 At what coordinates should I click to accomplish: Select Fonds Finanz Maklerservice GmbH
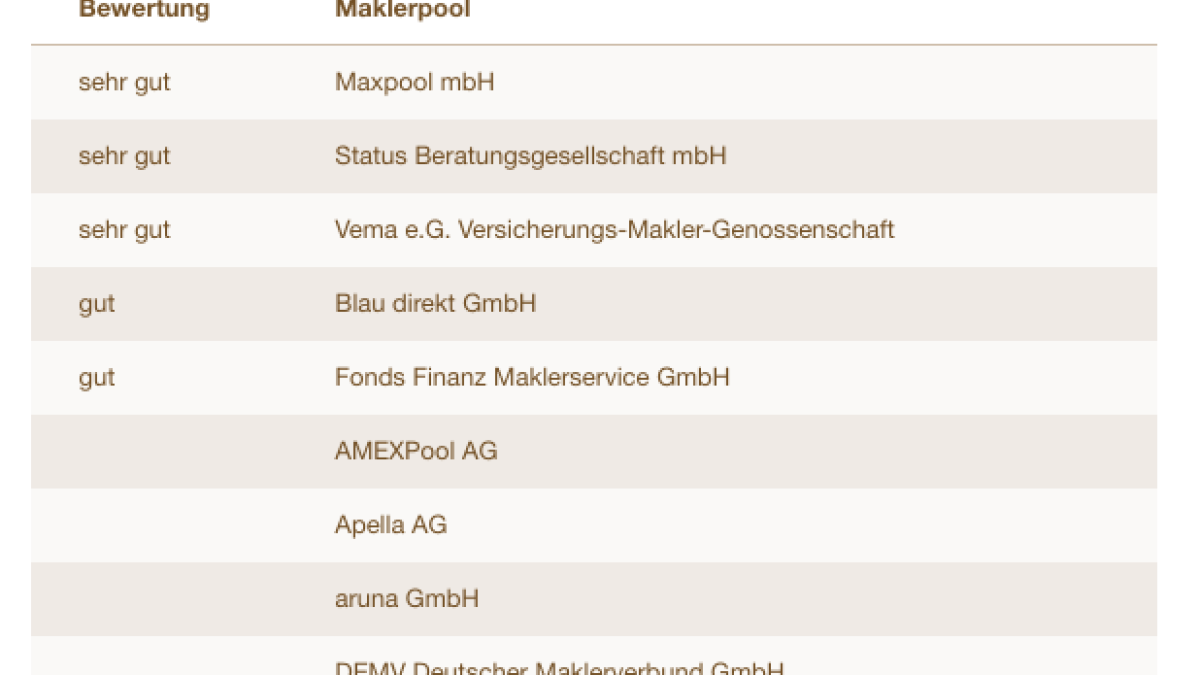tap(532, 378)
